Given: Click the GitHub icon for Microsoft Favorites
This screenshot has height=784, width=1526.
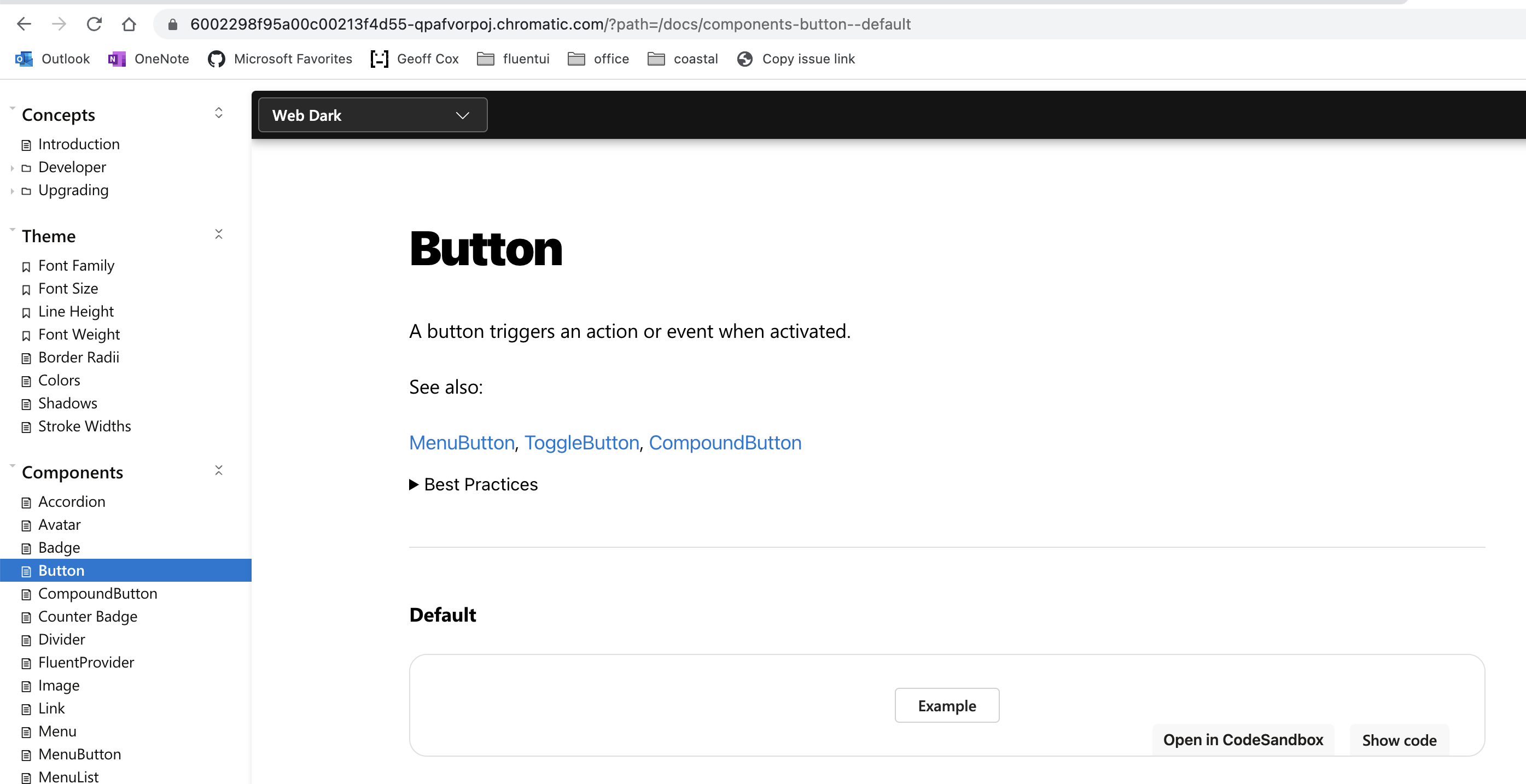Looking at the screenshot, I should [x=215, y=58].
